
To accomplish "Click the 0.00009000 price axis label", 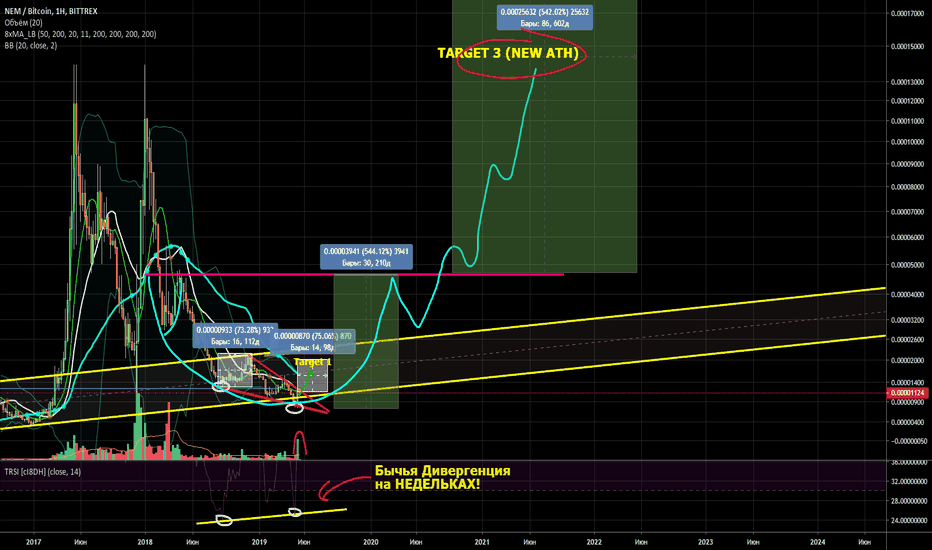I will (908, 164).
